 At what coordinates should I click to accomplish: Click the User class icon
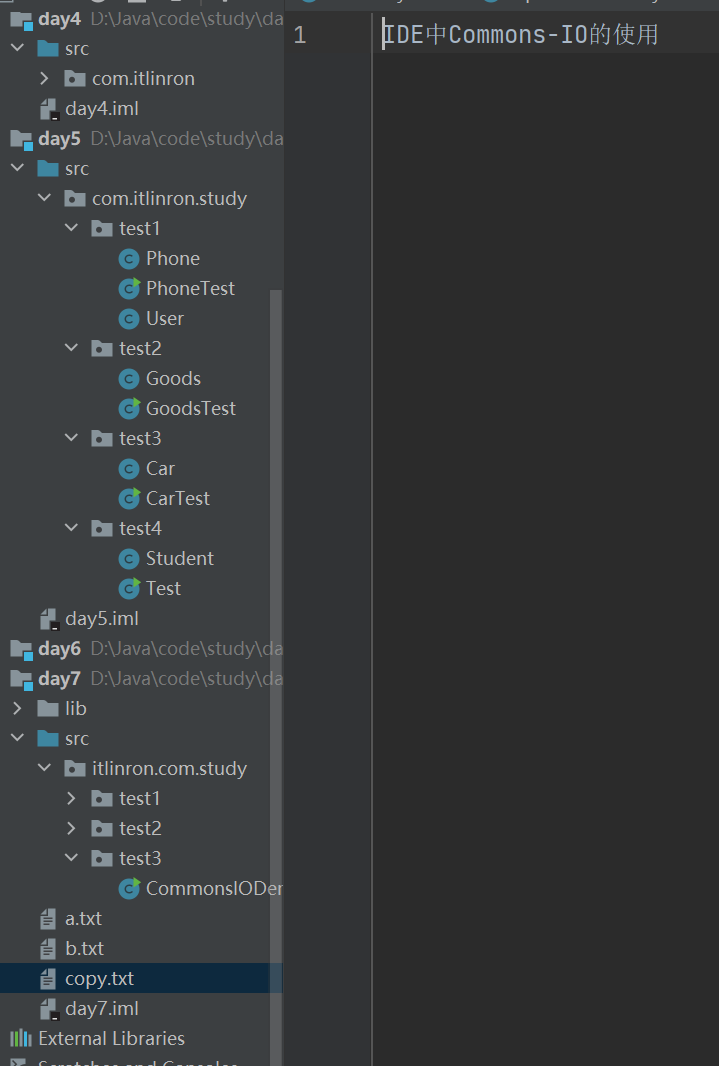[131, 318]
